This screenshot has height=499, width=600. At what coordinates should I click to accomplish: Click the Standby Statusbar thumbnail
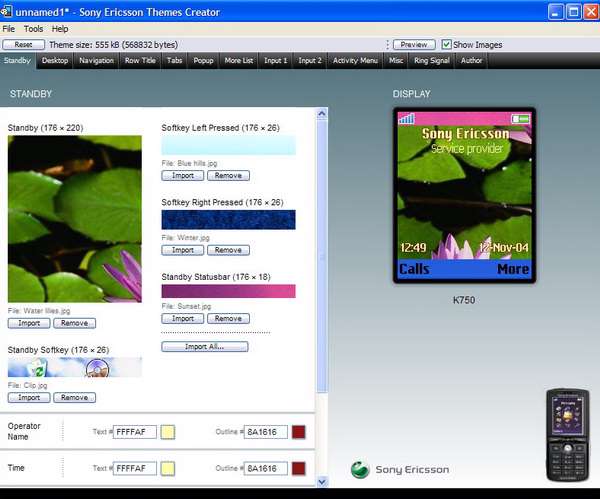228,291
